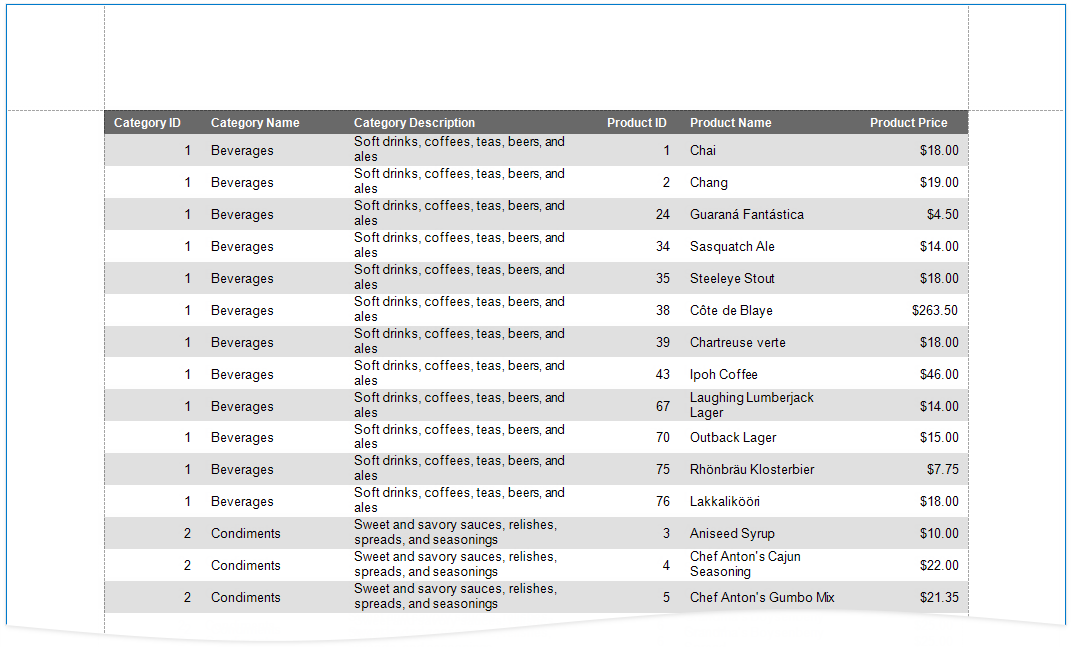Click the Category ID column header
The width and height of the screenshot is (1072, 649).
(147, 123)
